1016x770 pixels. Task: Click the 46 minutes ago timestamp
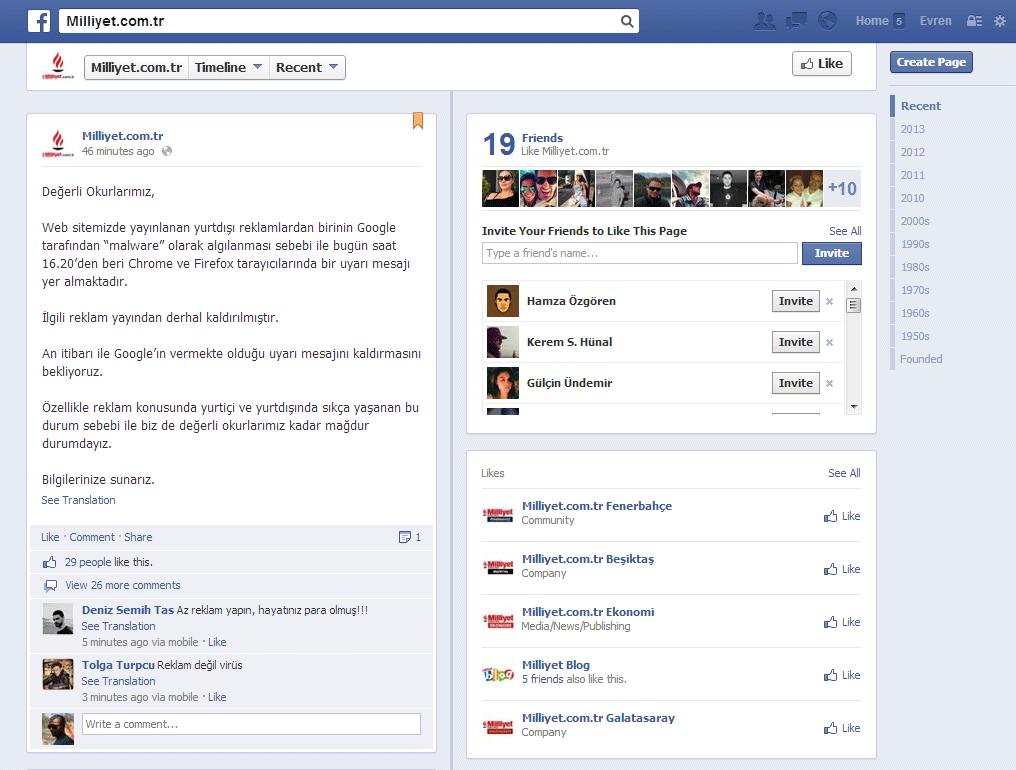click(118, 151)
